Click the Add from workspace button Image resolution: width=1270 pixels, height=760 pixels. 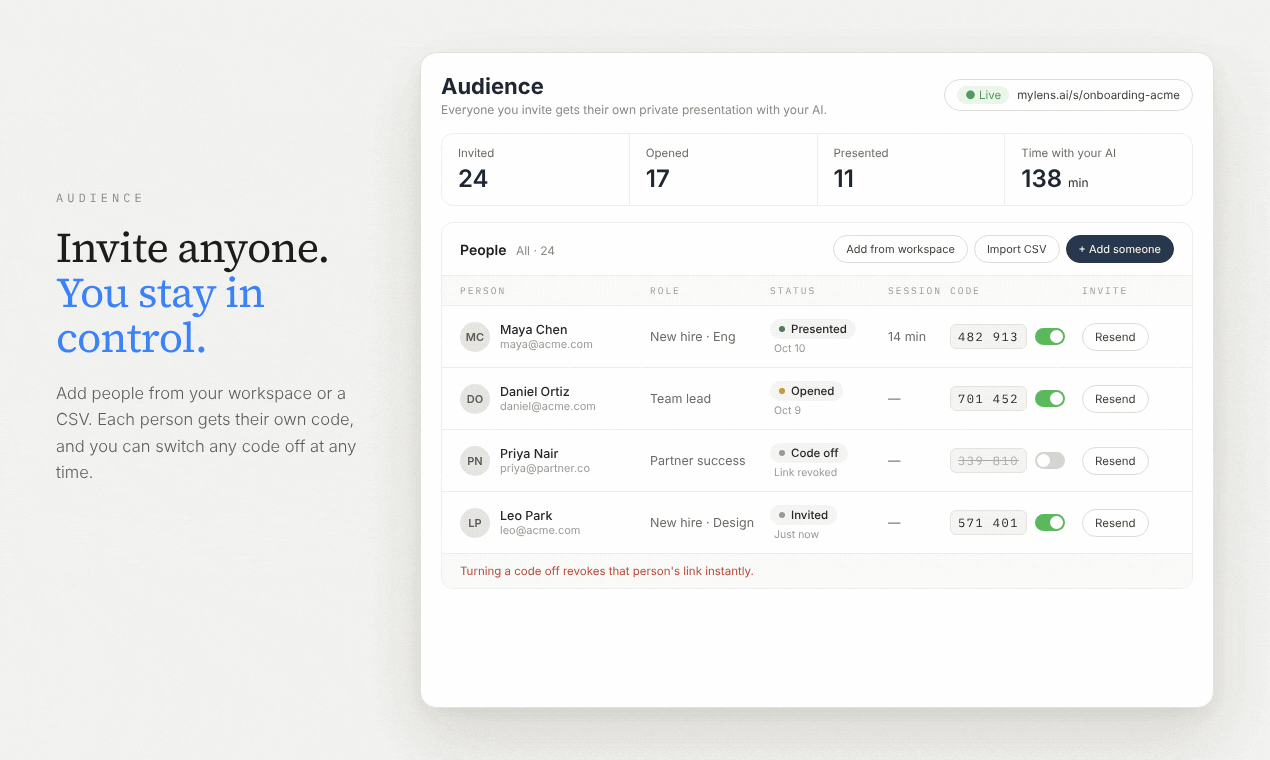coord(900,249)
